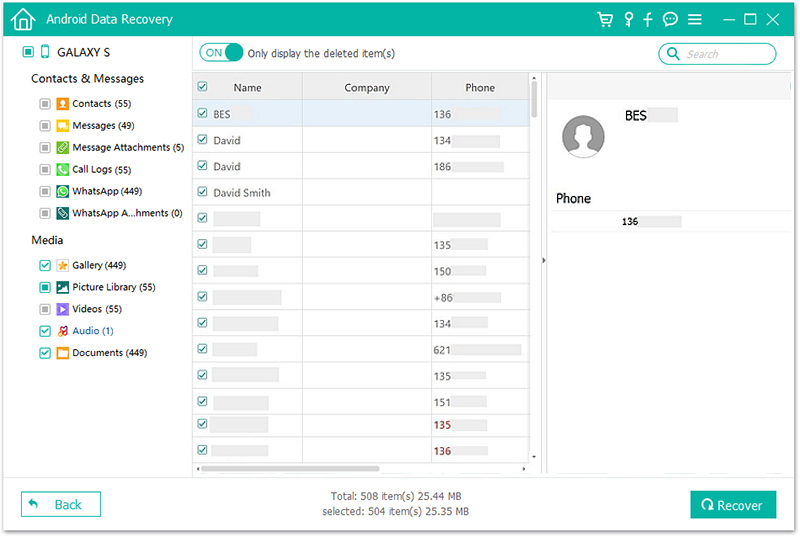Uncheck the BES contact row checkbox

(203, 113)
